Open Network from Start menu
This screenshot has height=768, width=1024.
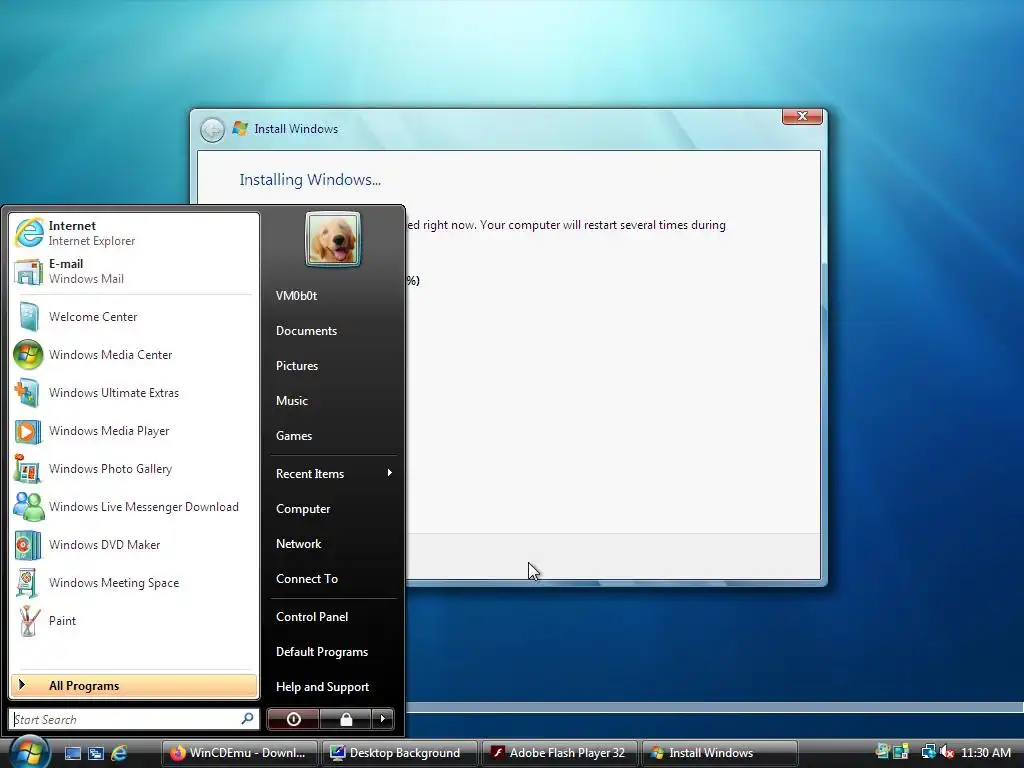[333, 544]
